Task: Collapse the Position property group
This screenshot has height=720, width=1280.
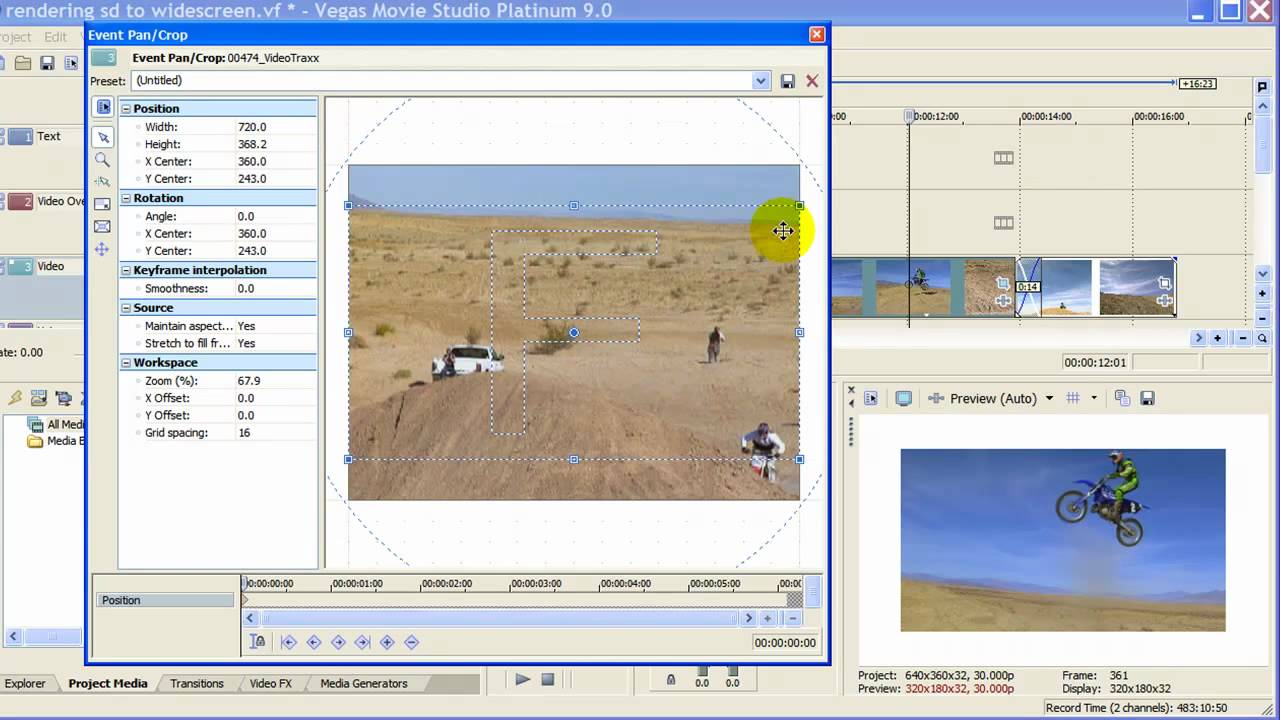Action: (x=127, y=108)
